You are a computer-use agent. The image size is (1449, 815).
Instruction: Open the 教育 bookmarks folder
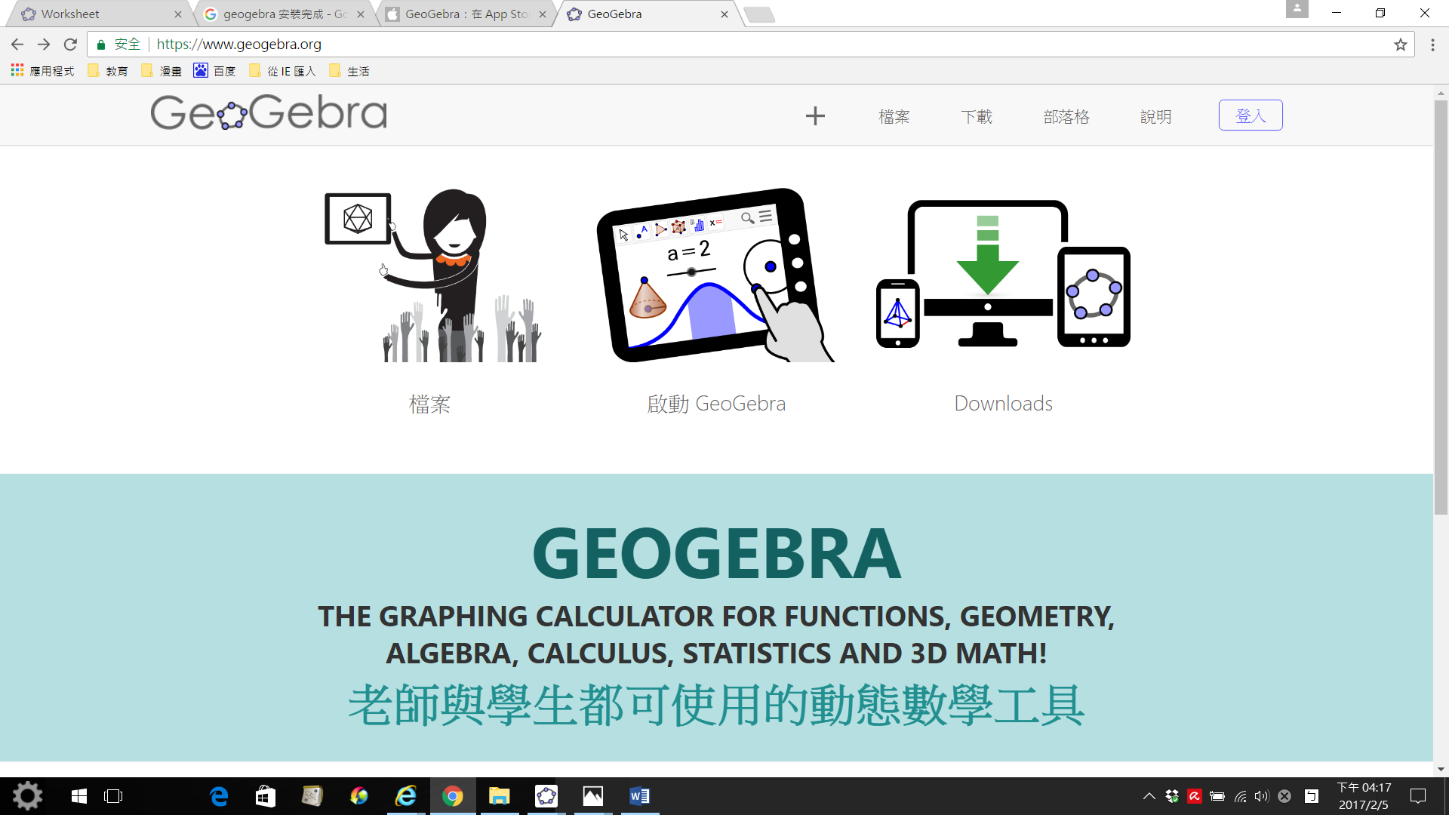pyautogui.click(x=108, y=71)
